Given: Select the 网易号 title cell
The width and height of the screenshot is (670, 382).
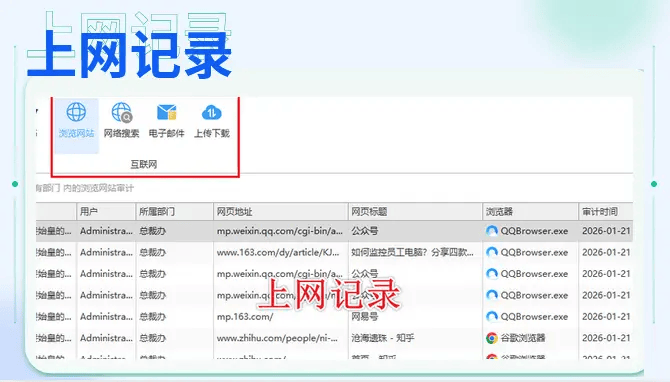Looking at the screenshot, I should click(364, 317).
